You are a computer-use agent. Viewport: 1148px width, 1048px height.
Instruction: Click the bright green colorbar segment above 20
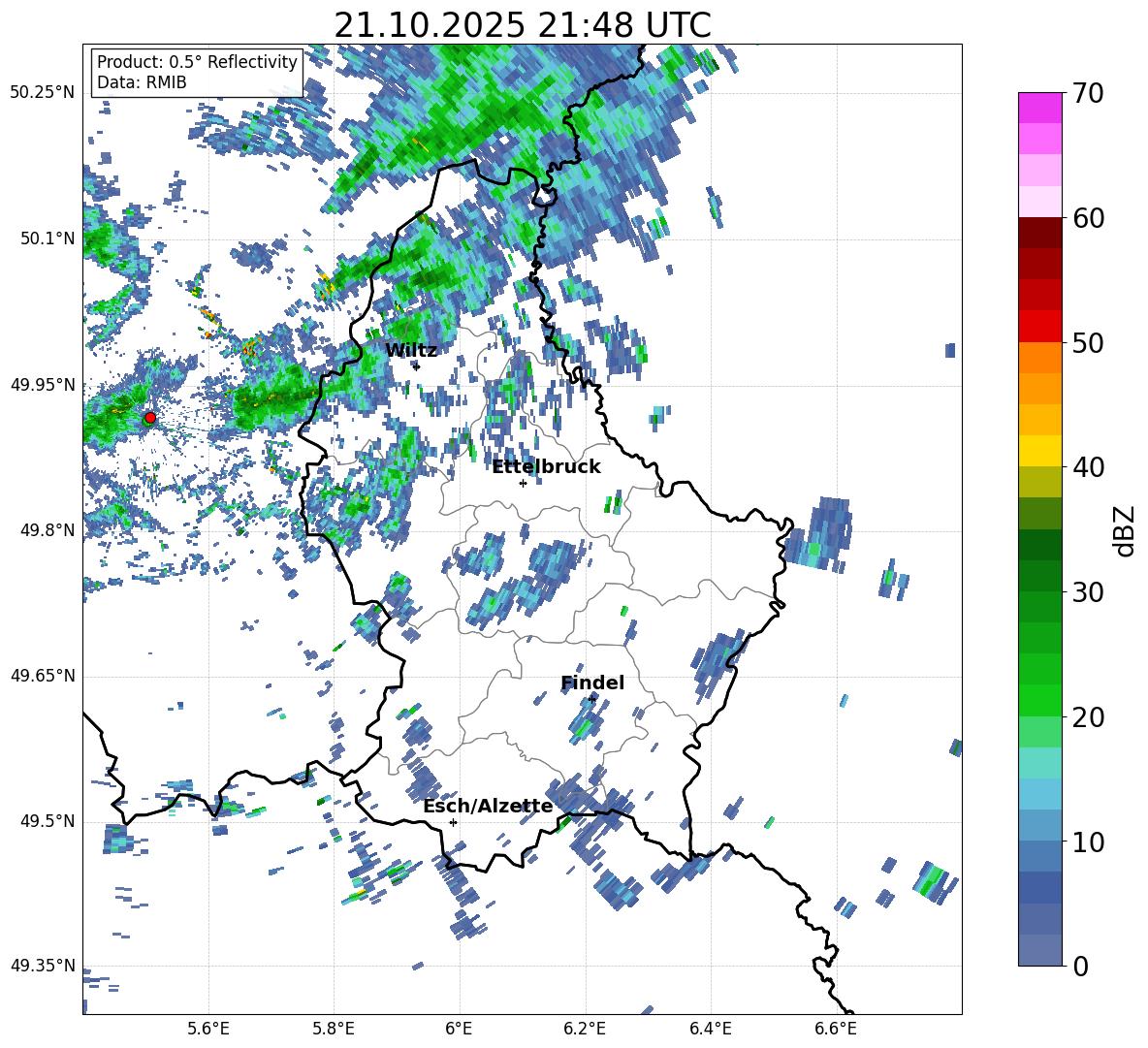1039,700
